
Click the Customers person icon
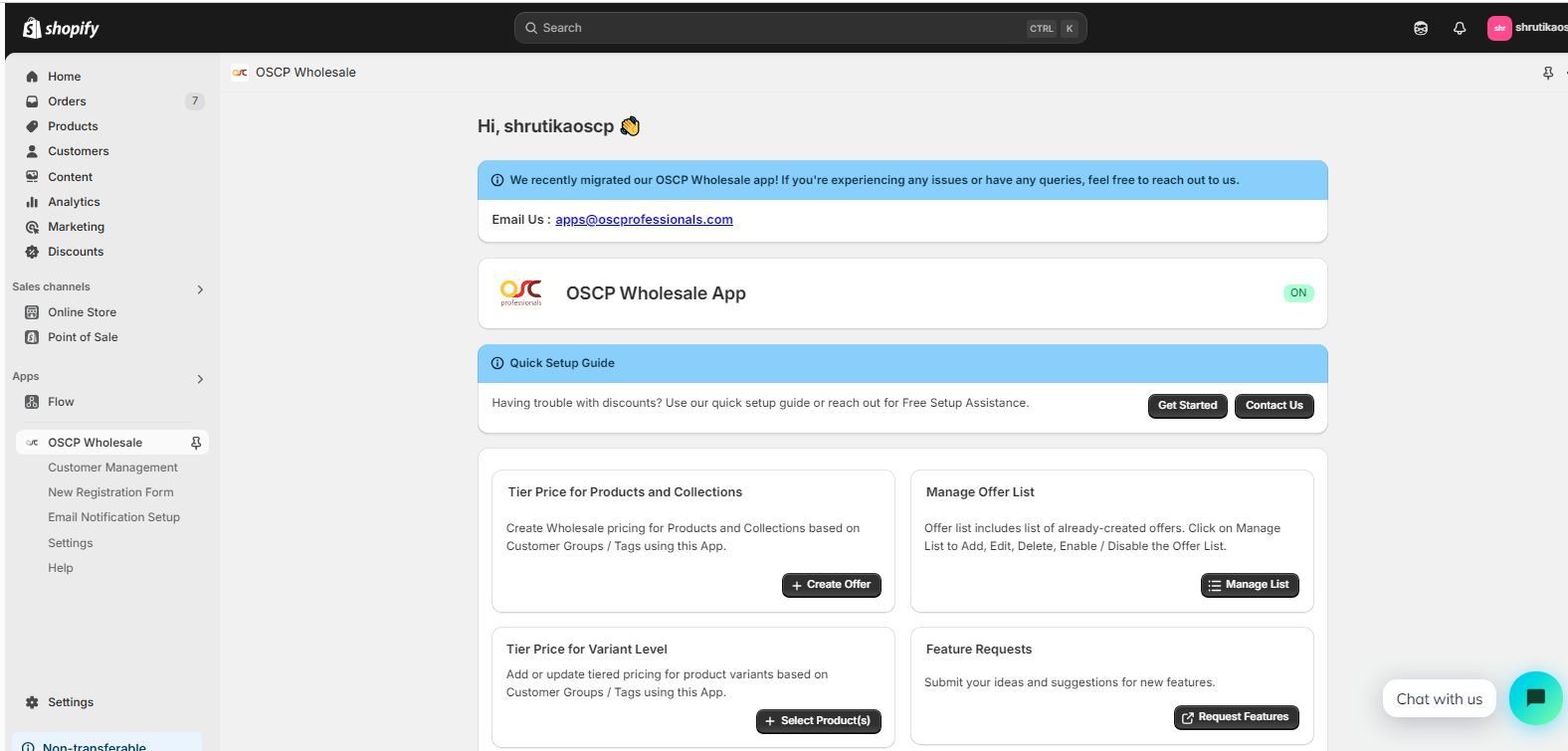(x=32, y=151)
